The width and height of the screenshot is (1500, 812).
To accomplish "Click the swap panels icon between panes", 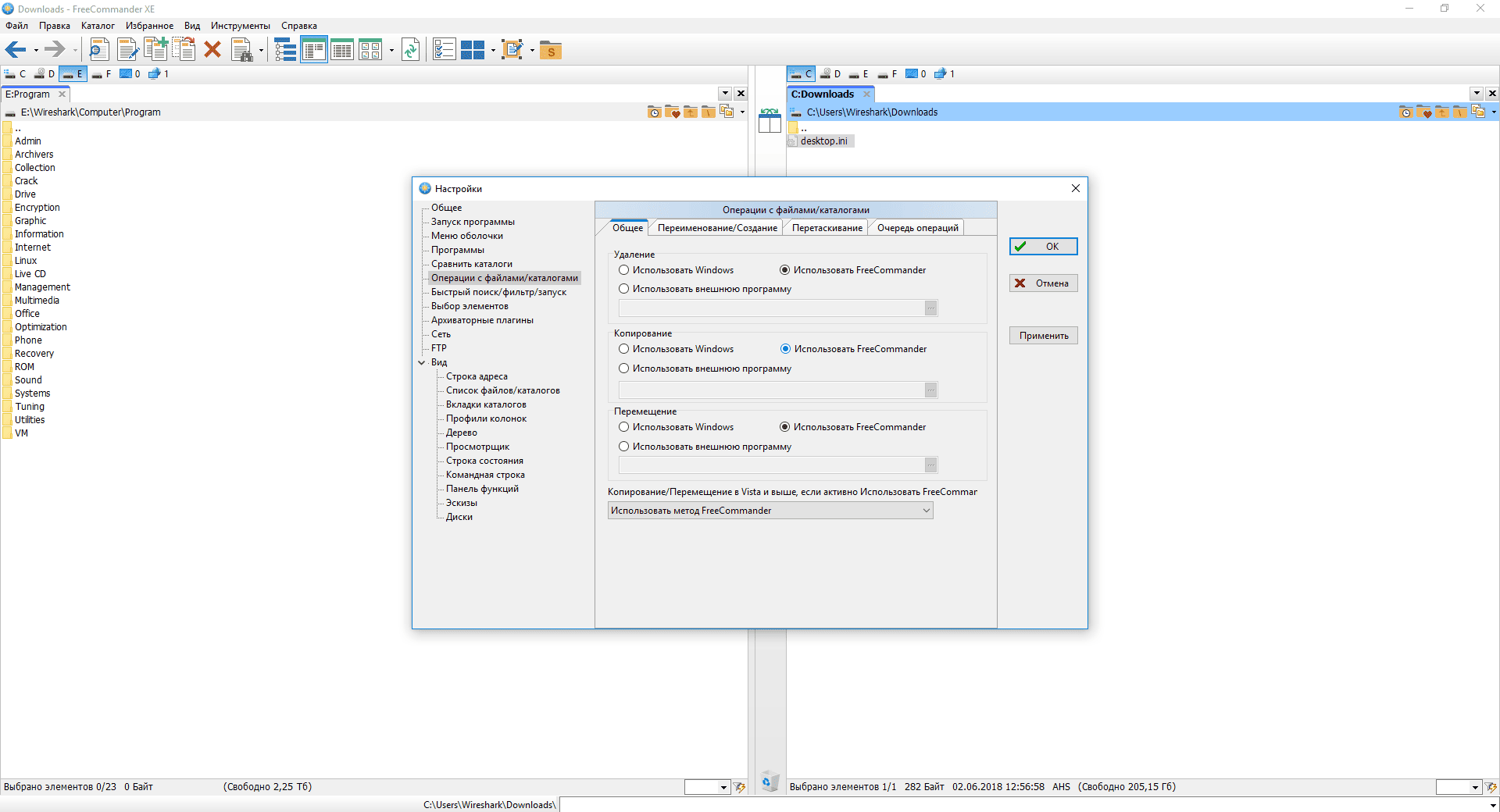I will [x=770, y=121].
